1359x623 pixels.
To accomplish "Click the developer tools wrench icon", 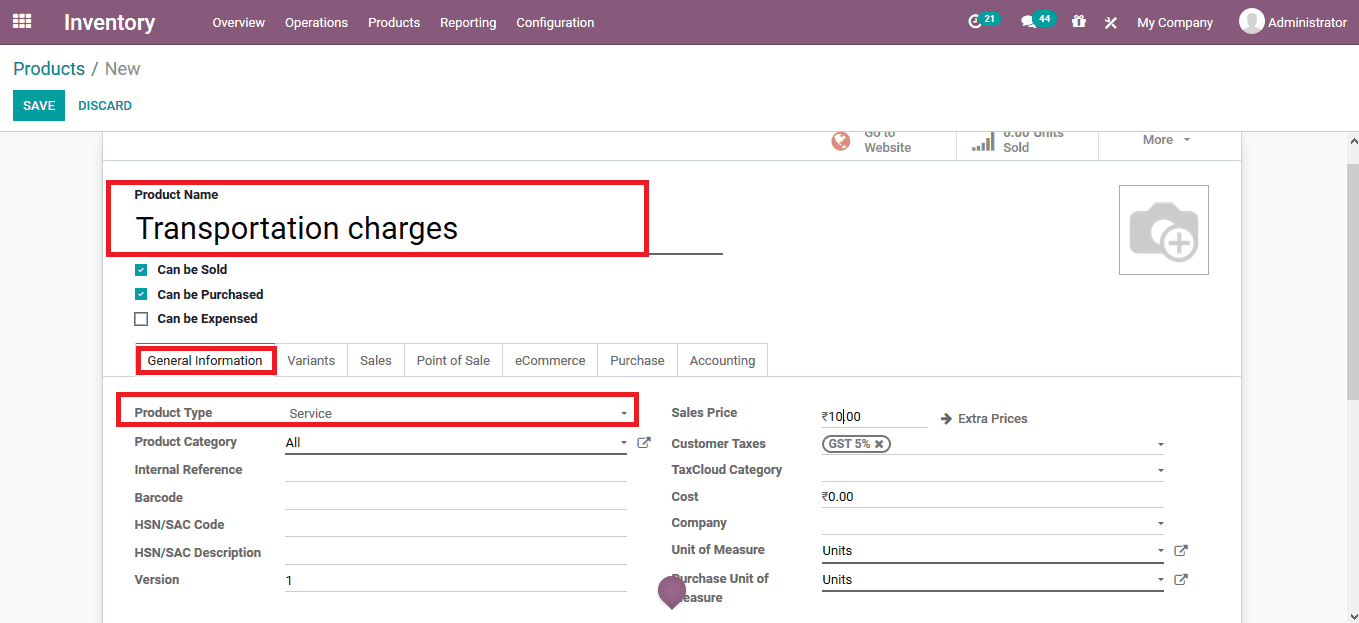I will coord(1110,22).
